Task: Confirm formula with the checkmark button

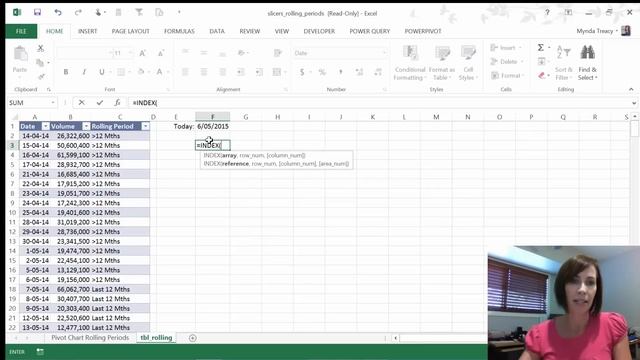Action: (x=100, y=102)
